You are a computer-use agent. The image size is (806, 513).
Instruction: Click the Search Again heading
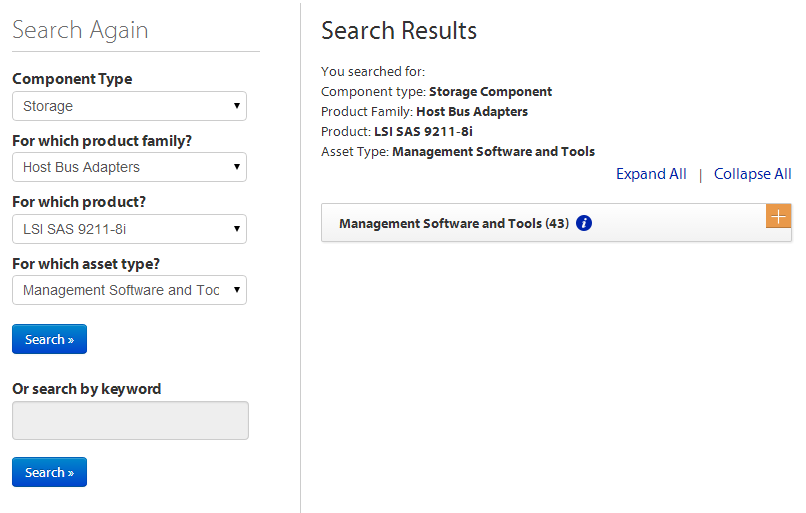pyautogui.click(x=80, y=30)
